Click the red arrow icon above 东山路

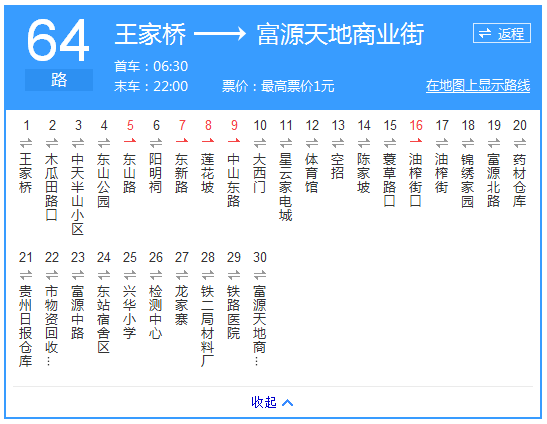click(x=130, y=141)
